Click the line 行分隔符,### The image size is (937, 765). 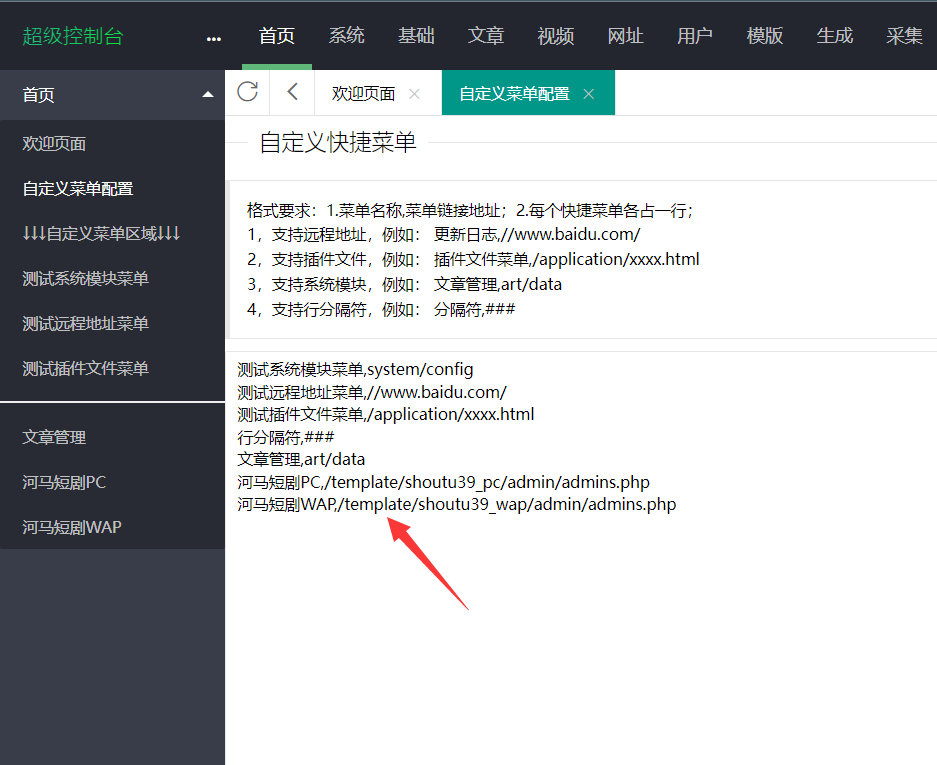[x=286, y=437]
